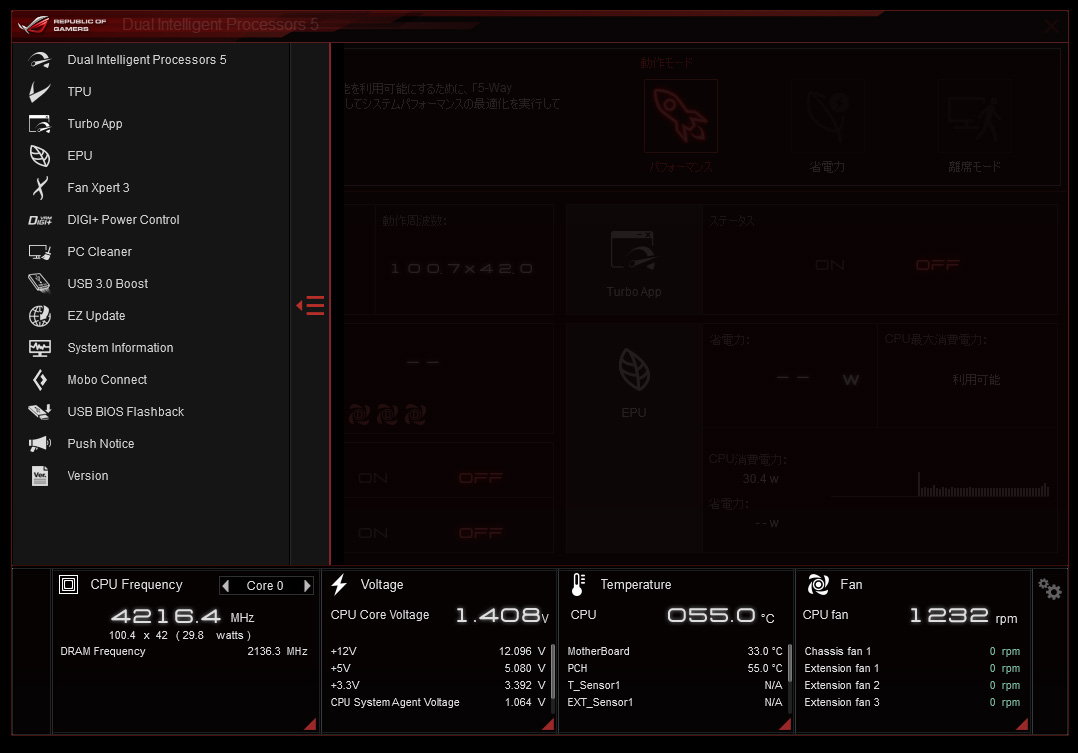Expand the Temperature panel corner triangle

click(x=786, y=724)
